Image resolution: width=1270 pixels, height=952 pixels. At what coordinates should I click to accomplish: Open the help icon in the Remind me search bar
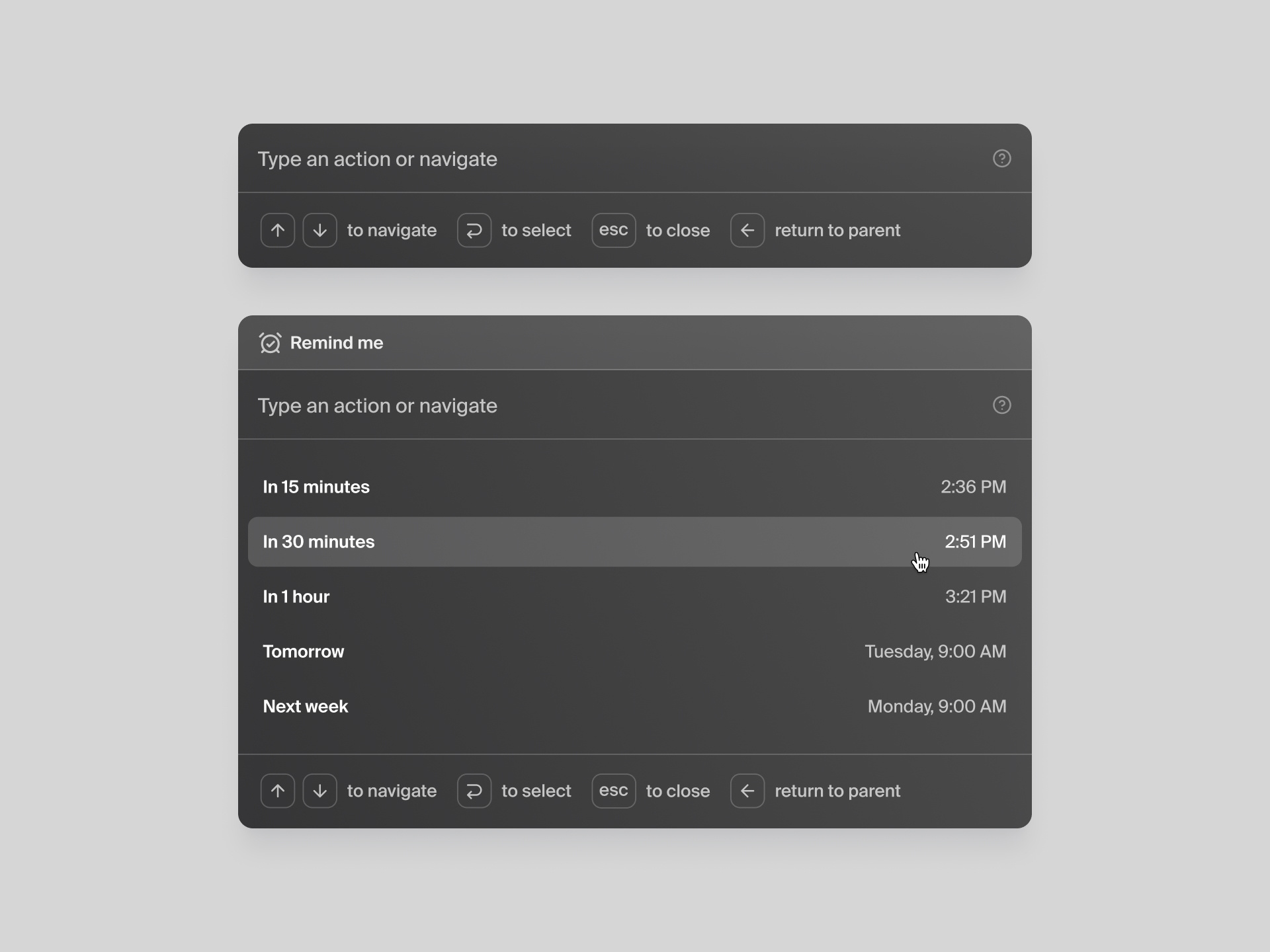[x=1002, y=405]
